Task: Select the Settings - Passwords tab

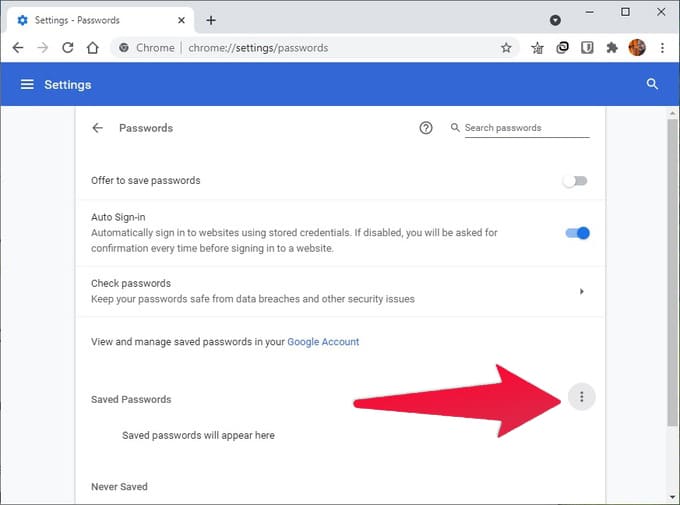Action: (101, 20)
